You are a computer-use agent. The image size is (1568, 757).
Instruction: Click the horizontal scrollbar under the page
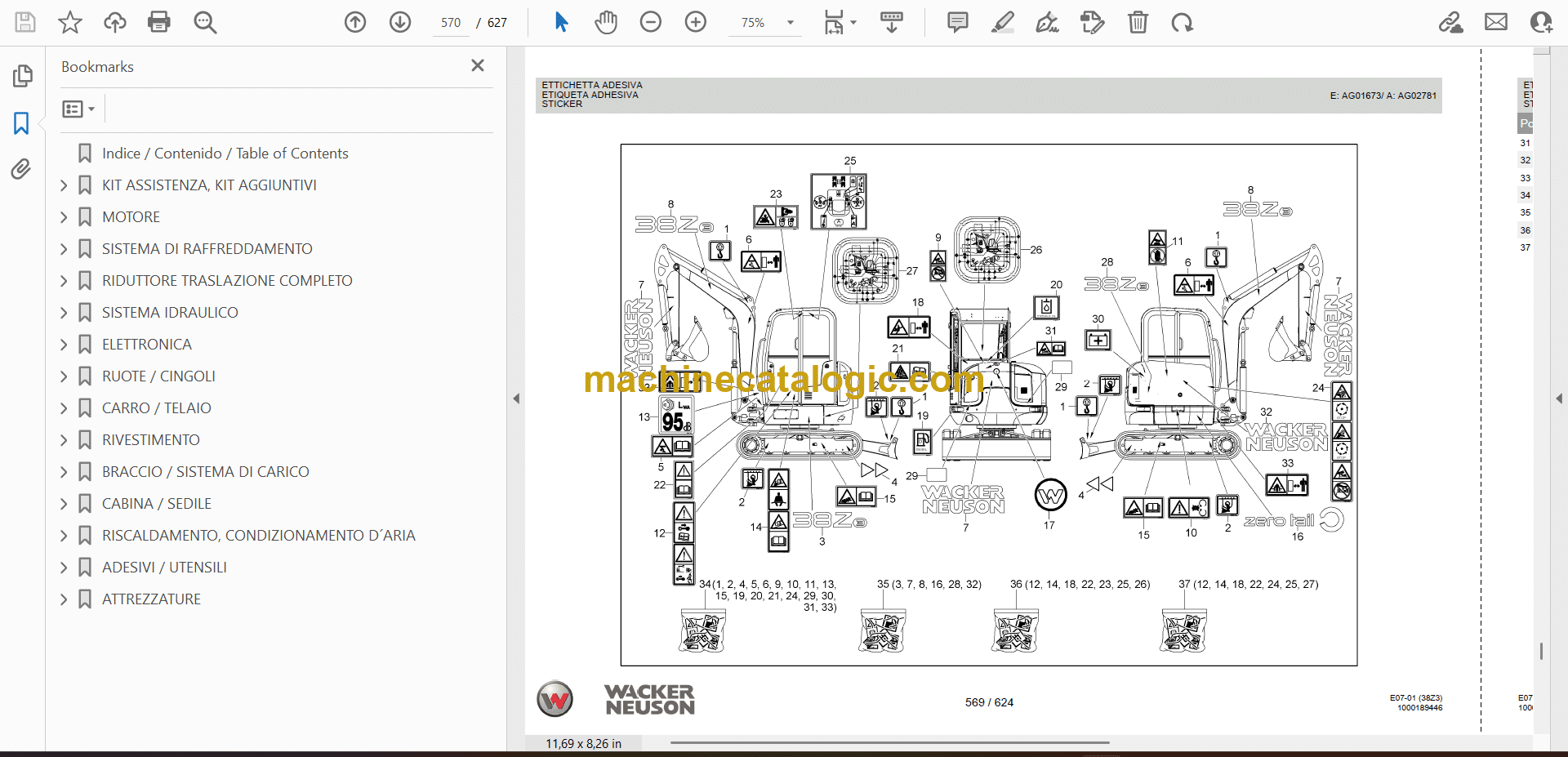tap(889, 742)
